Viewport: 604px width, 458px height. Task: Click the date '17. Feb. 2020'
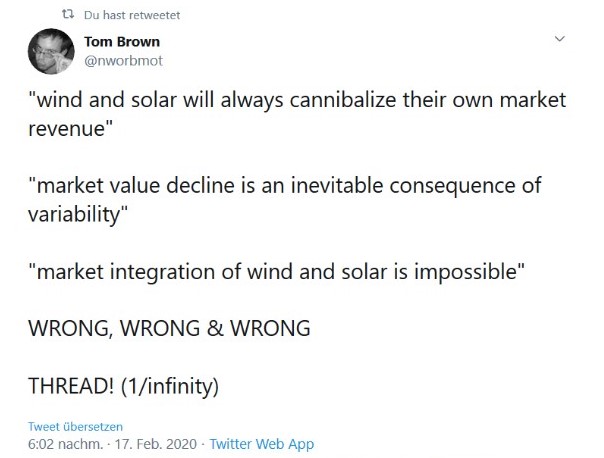(x=156, y=444)
